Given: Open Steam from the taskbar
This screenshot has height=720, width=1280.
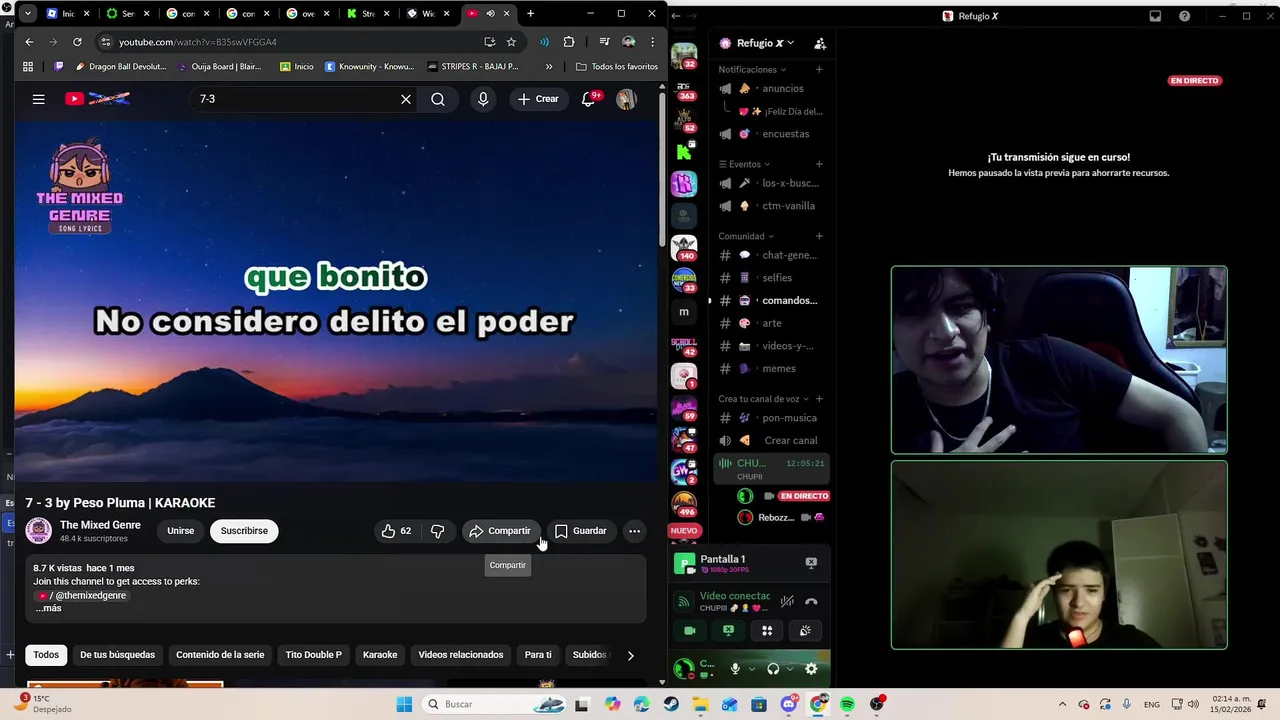Looking at the screenshot, I should [671, 704].
